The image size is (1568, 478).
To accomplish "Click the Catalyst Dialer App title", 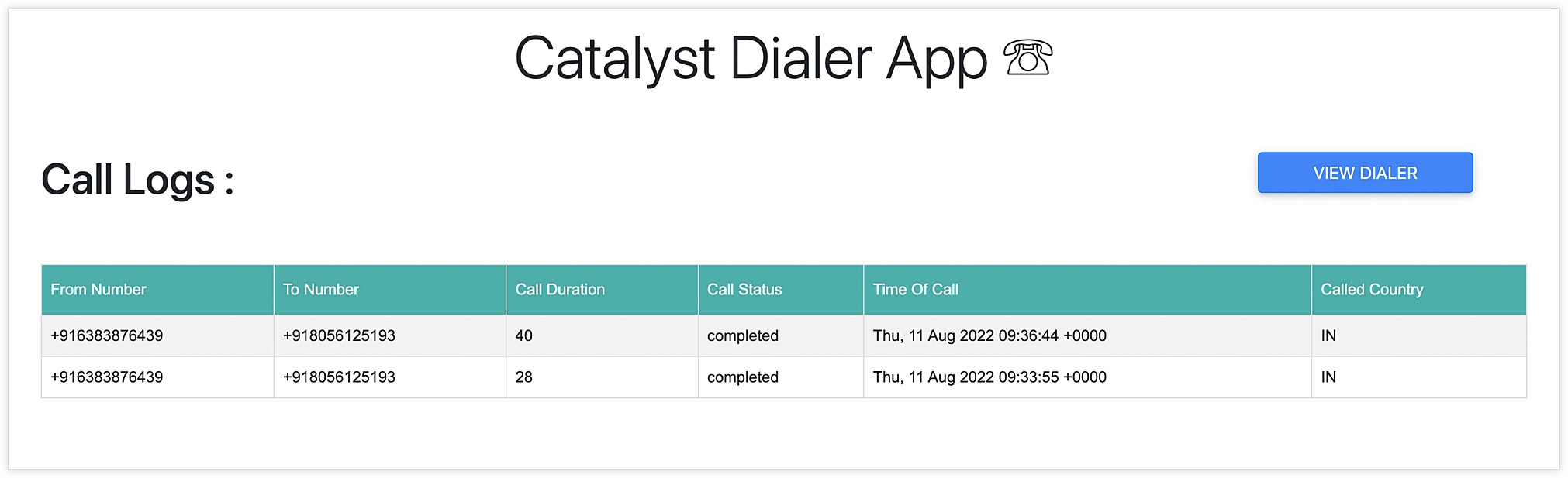I will 751,59.
